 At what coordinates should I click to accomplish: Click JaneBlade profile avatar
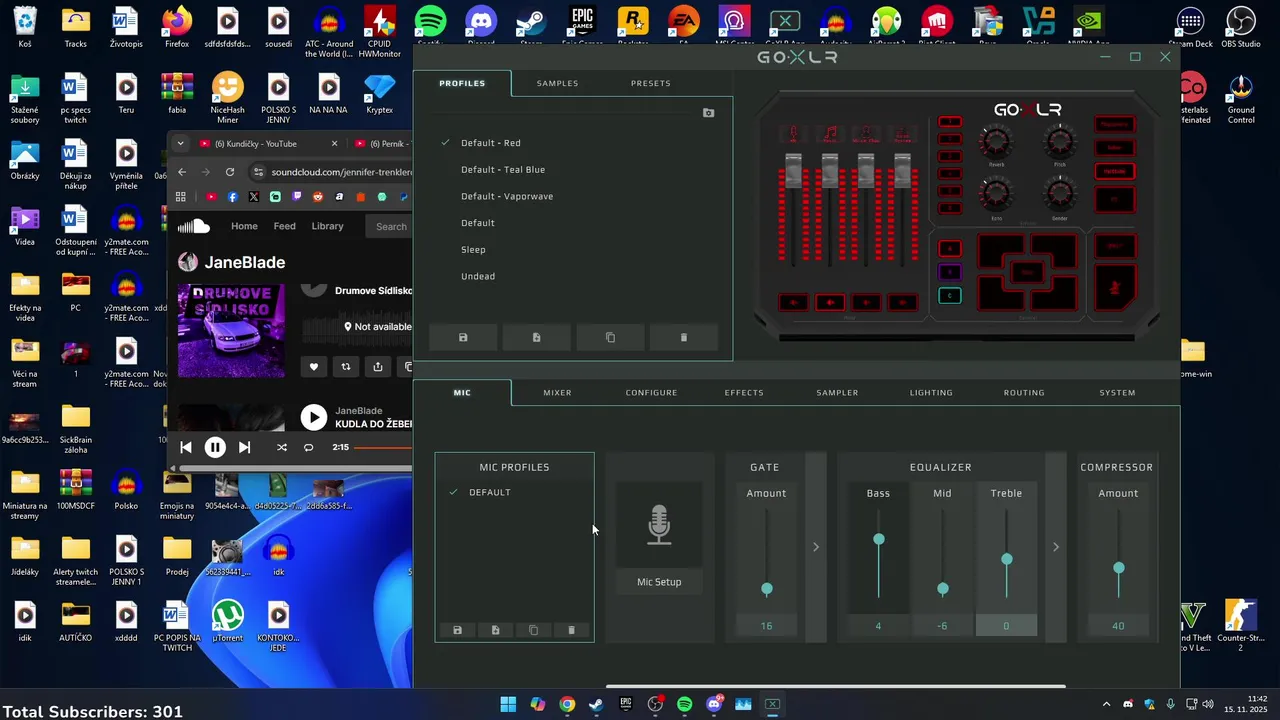[x=188, y=262]
